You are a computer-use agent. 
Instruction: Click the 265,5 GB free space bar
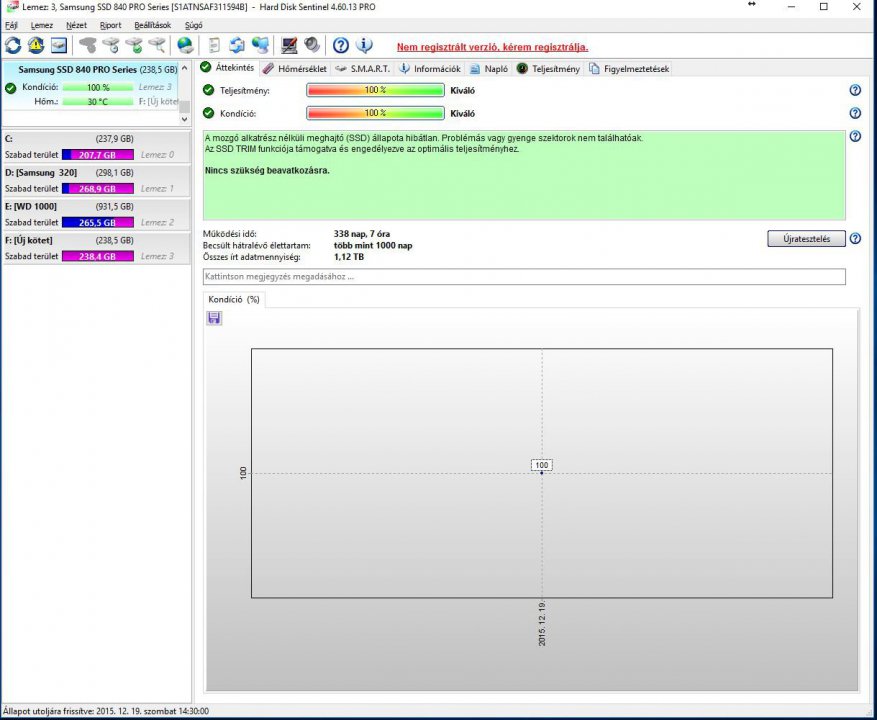[98, 222]
